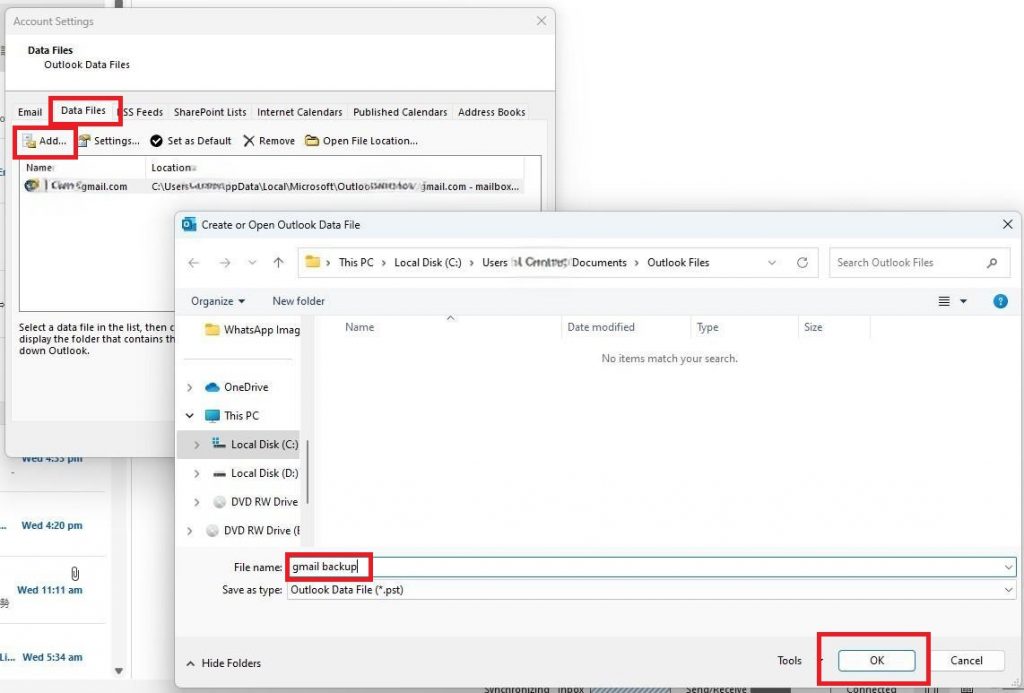Open data file Settings
Image resolution: width=1024 pixels, height=693 pixels.
pos(110,140)
